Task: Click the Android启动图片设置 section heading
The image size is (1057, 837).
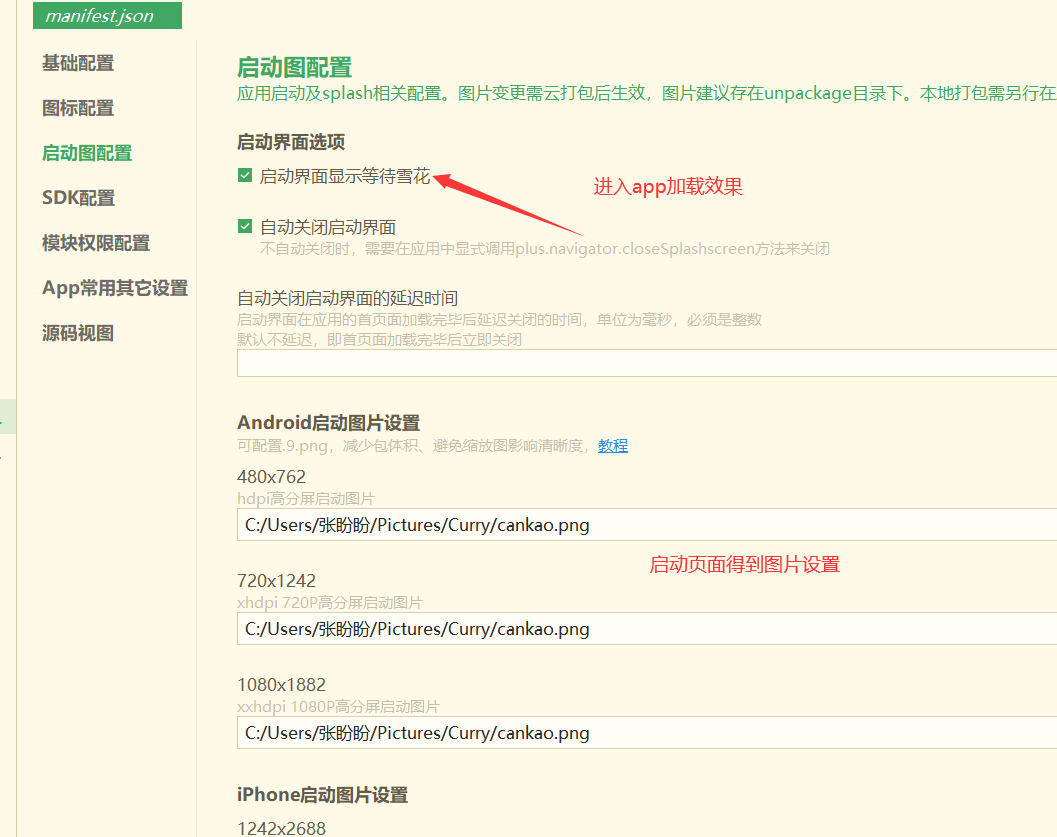Action: [328, 423]
